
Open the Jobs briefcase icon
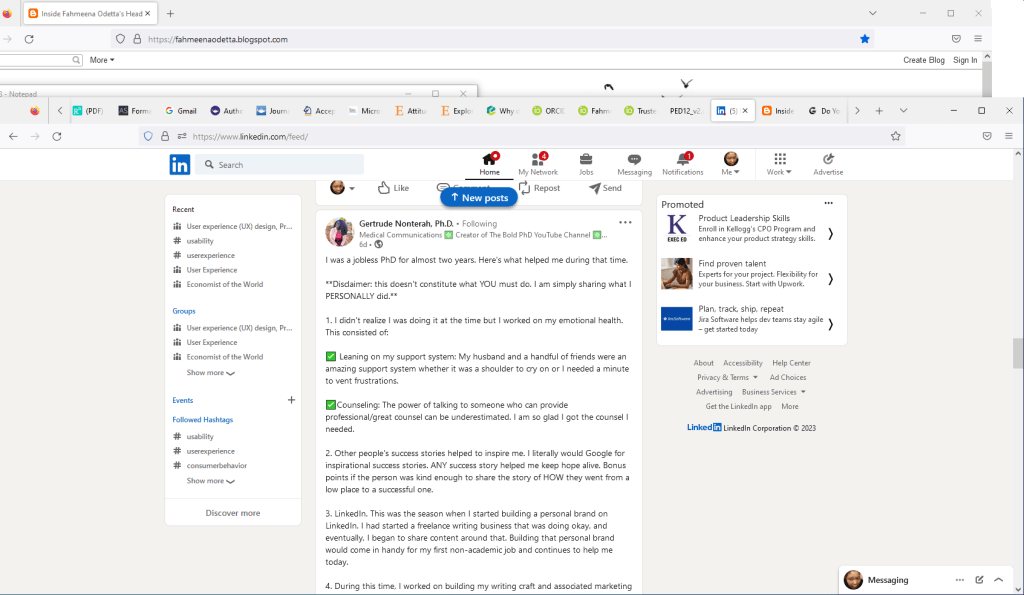point(586,159)
